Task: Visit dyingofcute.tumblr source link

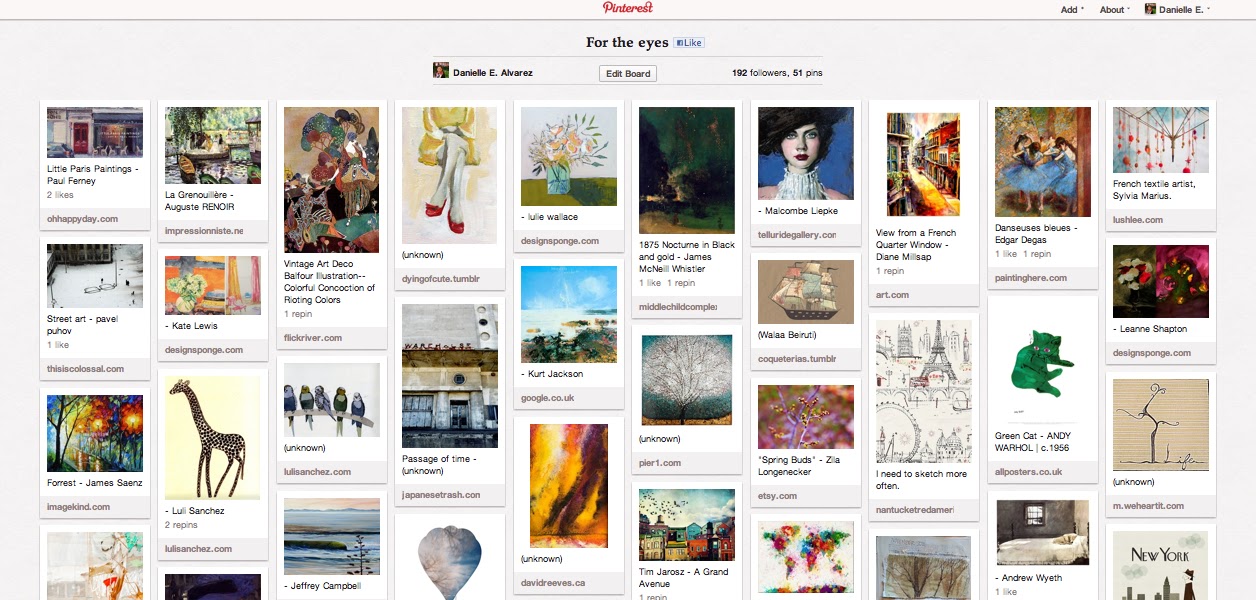Action: click(x=441, y=279)
